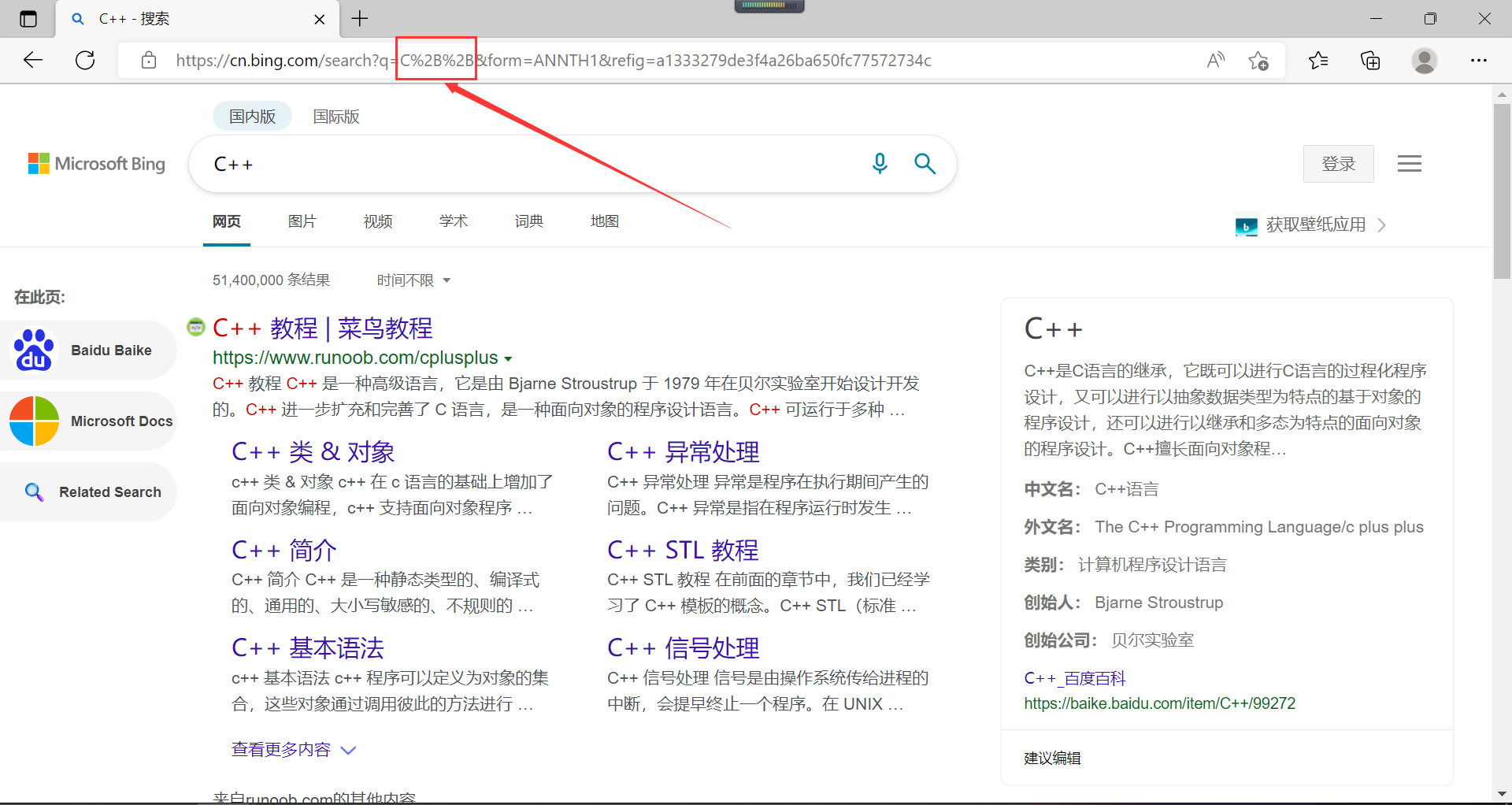
Task: Select the 国内版 toggle
Action: click(x=252, y=117)
